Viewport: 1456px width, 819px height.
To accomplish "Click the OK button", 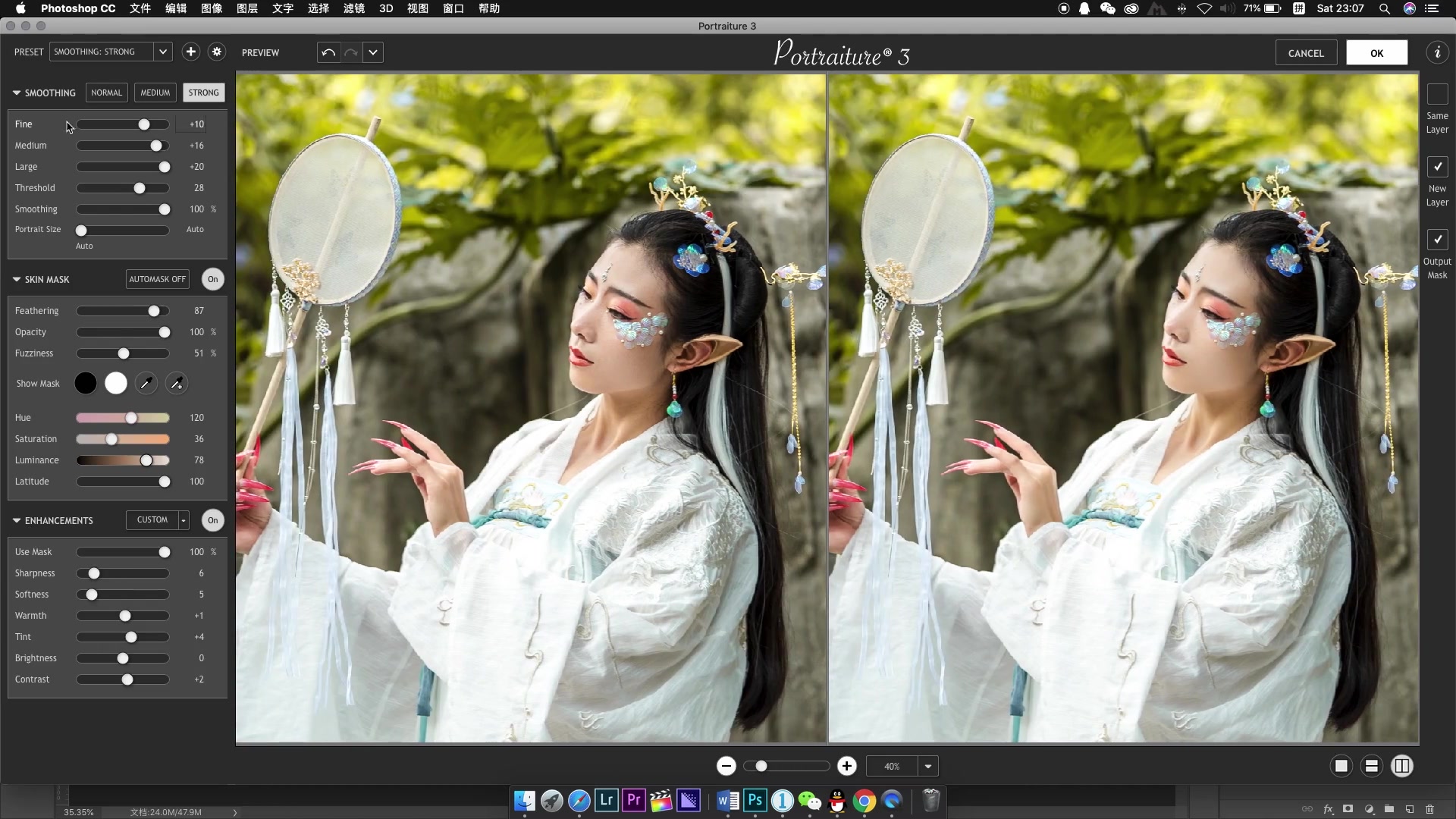I will [x=1376, y=53].
